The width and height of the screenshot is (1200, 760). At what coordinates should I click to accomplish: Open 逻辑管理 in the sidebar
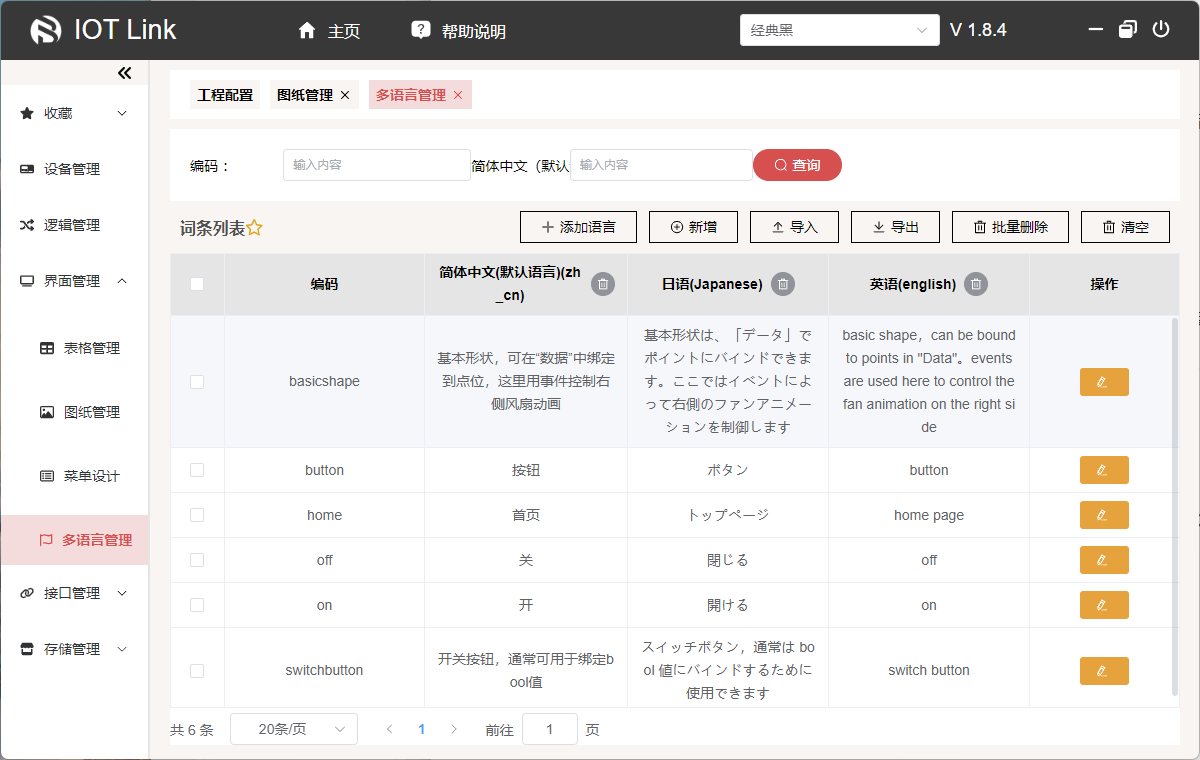click(75, 225)
